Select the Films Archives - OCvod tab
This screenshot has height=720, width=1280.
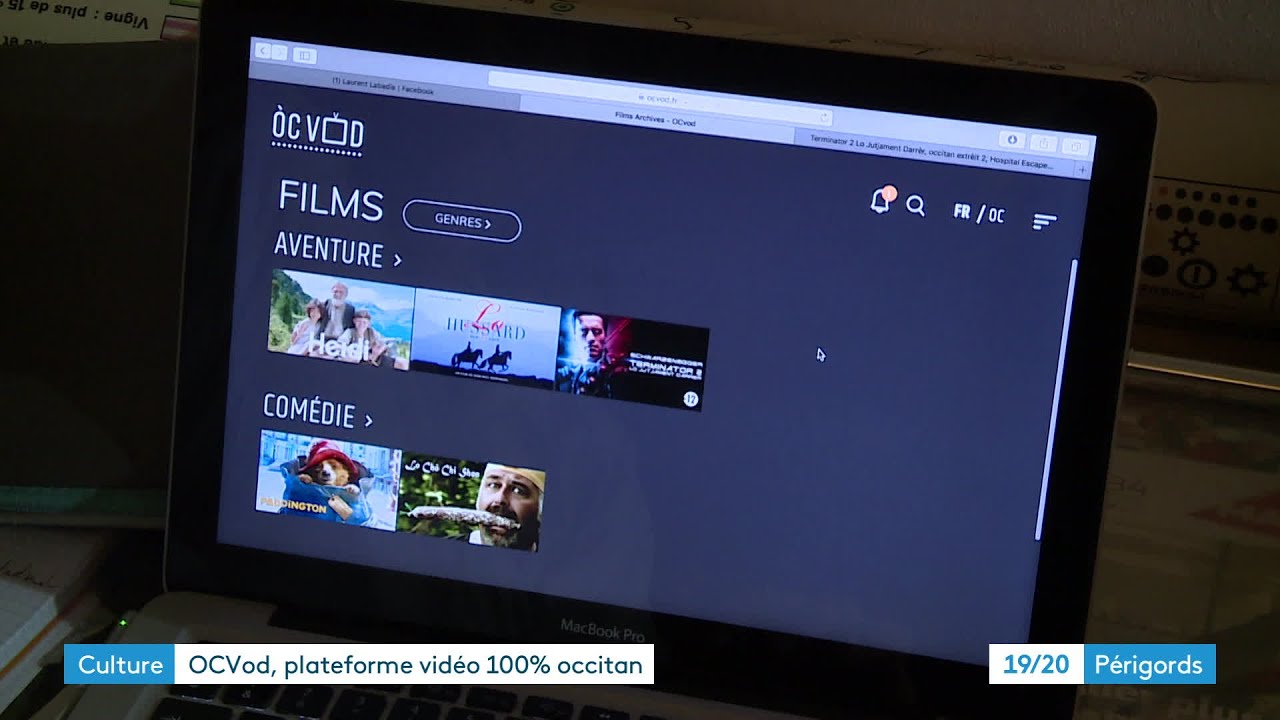point(656,121)
